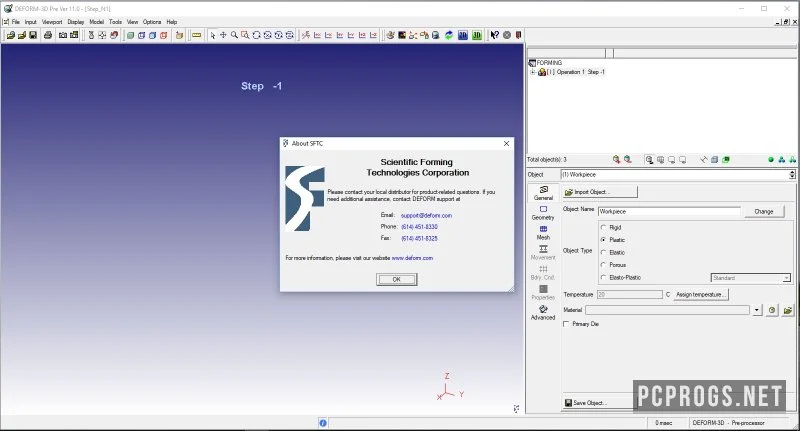
Task: Open the Options menu
Action: tap(152, 22)
